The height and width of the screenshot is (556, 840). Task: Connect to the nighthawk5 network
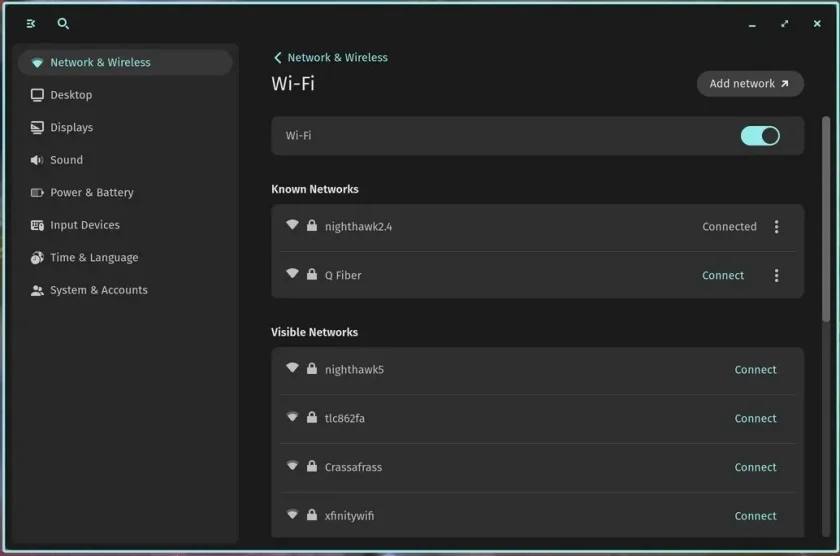(x=755, y=370)
